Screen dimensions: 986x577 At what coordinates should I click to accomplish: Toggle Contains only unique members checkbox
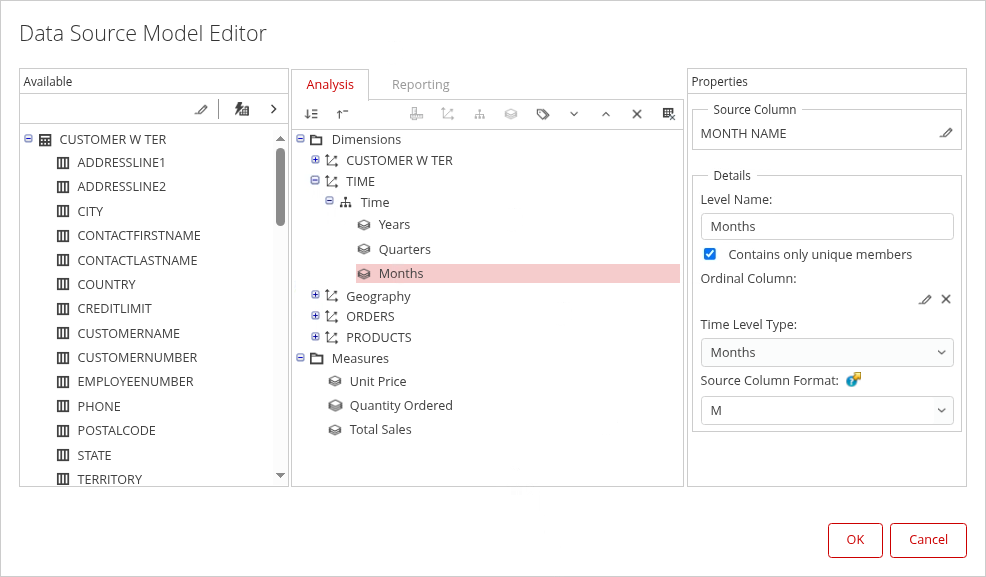[710, 254]
